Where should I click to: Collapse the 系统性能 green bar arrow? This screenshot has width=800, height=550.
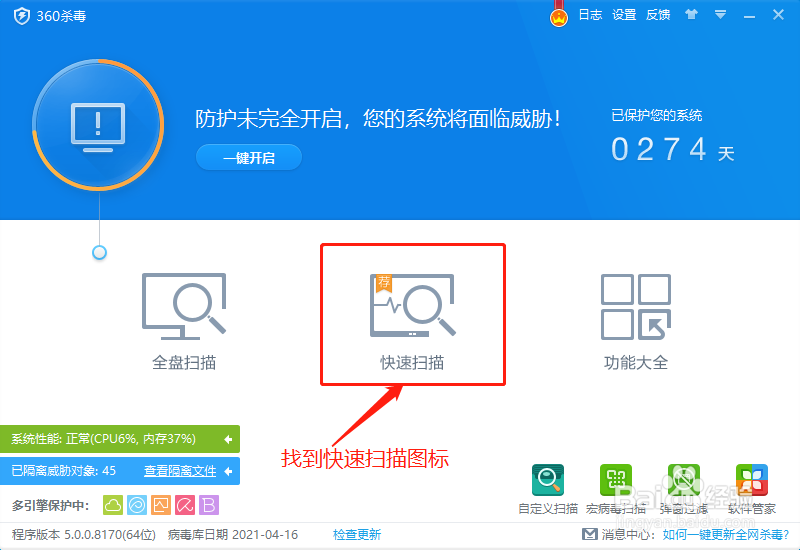click(x=228, y=439)
